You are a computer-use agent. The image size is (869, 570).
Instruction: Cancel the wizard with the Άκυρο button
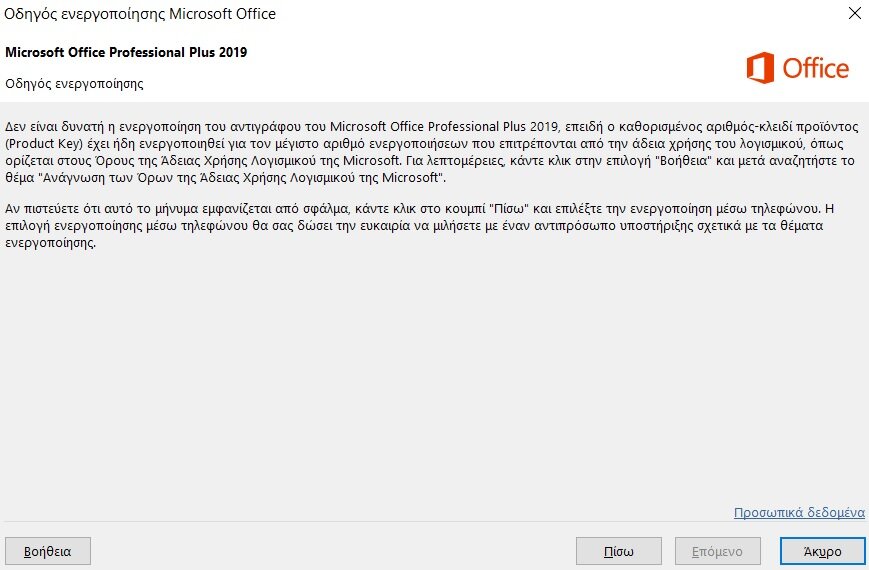point(822,551)
